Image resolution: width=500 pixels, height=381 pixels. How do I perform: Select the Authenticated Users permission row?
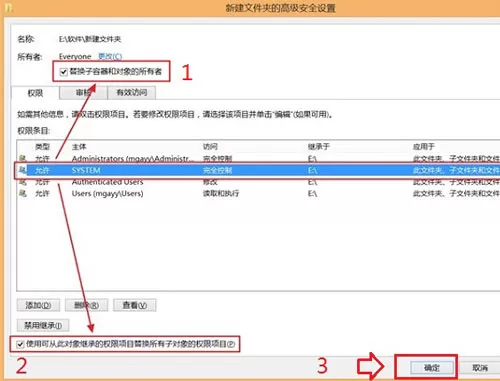259,182
